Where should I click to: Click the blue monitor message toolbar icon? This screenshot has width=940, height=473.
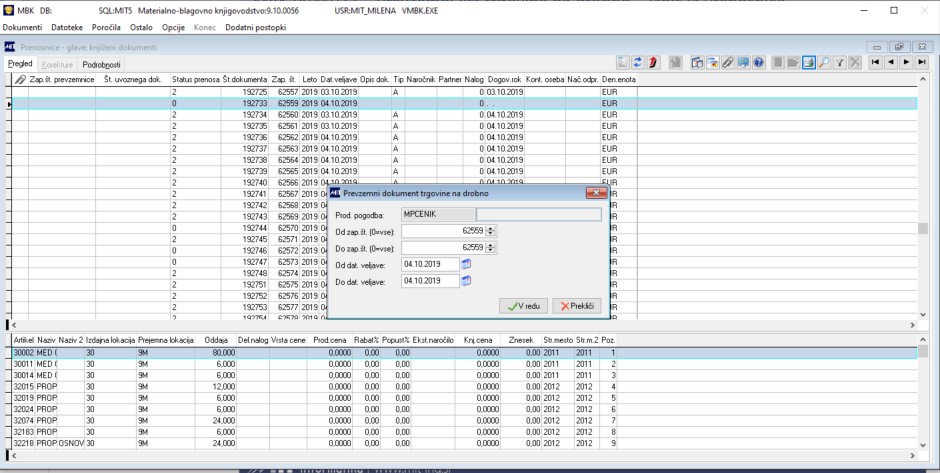coord(743,62)
